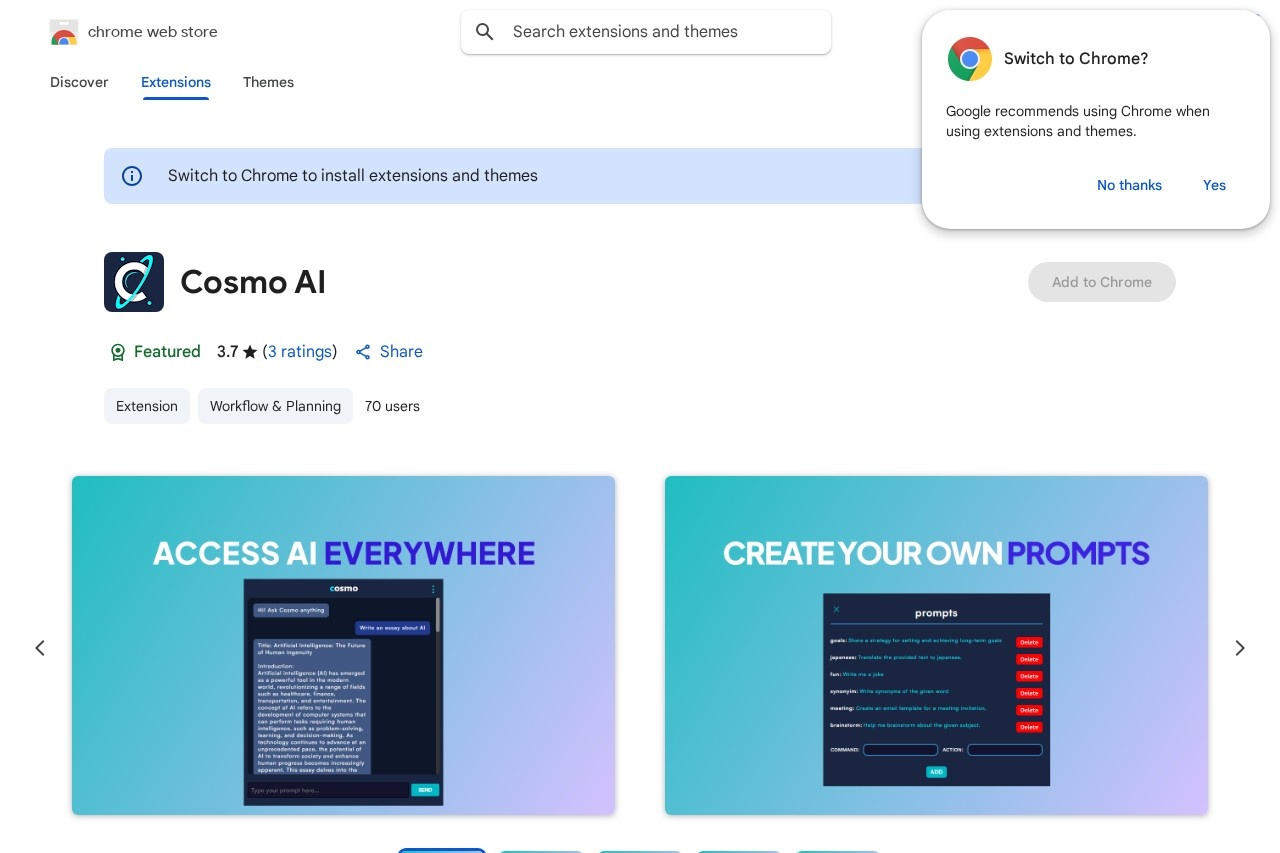Switch to the Themes tab

(x=268, y=82)
